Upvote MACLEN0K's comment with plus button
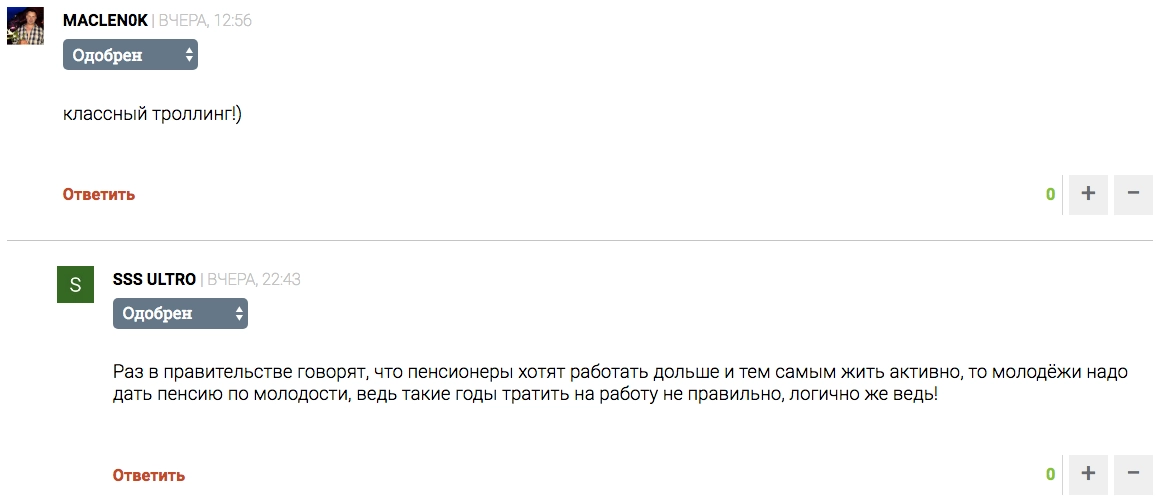The height and width of the screenshot is (502, 1163). (x=1088, y=194)
